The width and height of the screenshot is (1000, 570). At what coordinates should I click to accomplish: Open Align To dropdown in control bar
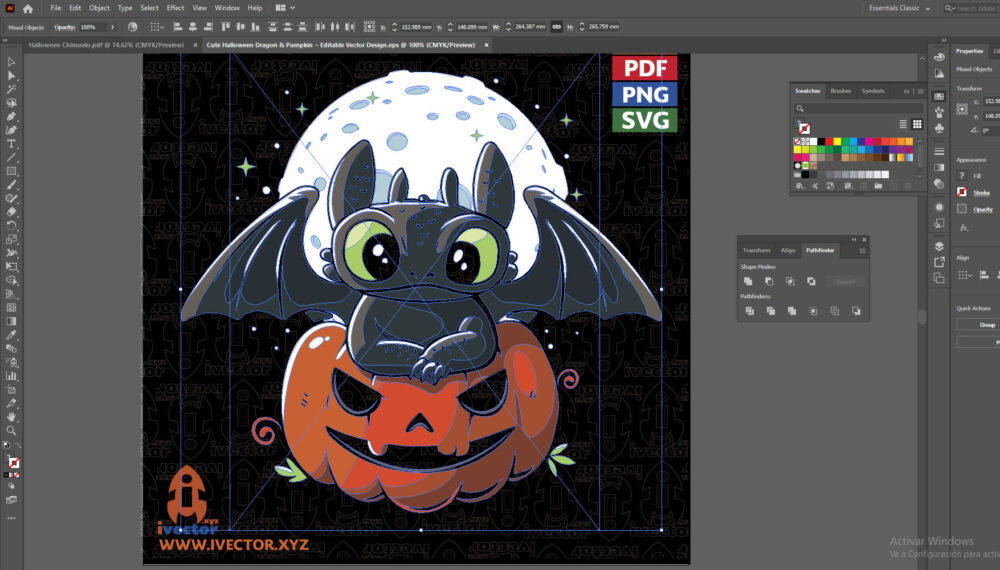[x=156, y=27]
